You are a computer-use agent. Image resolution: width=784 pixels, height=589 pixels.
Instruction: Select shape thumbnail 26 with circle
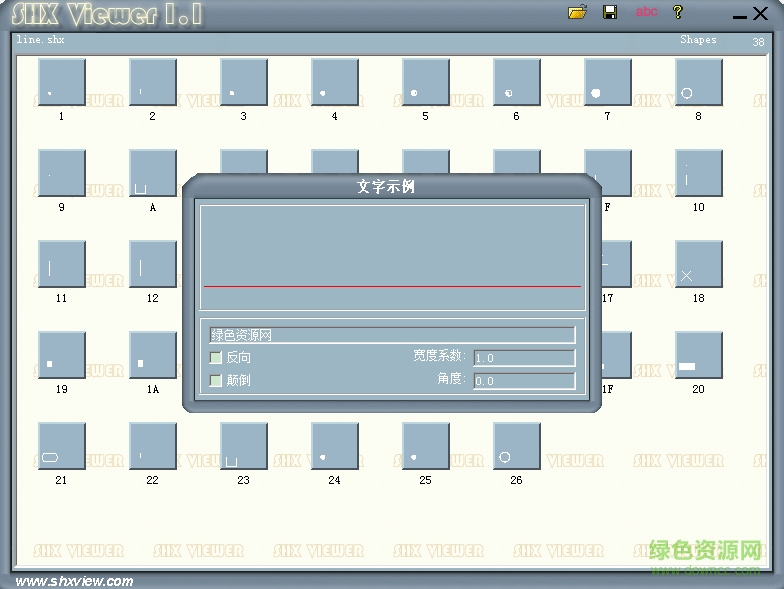pos(517,446)
